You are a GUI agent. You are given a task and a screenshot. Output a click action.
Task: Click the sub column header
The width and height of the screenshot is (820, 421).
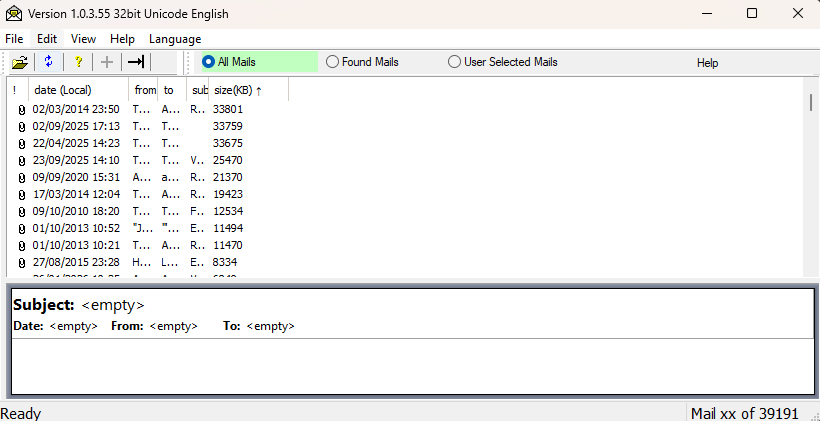coord(198,90)
